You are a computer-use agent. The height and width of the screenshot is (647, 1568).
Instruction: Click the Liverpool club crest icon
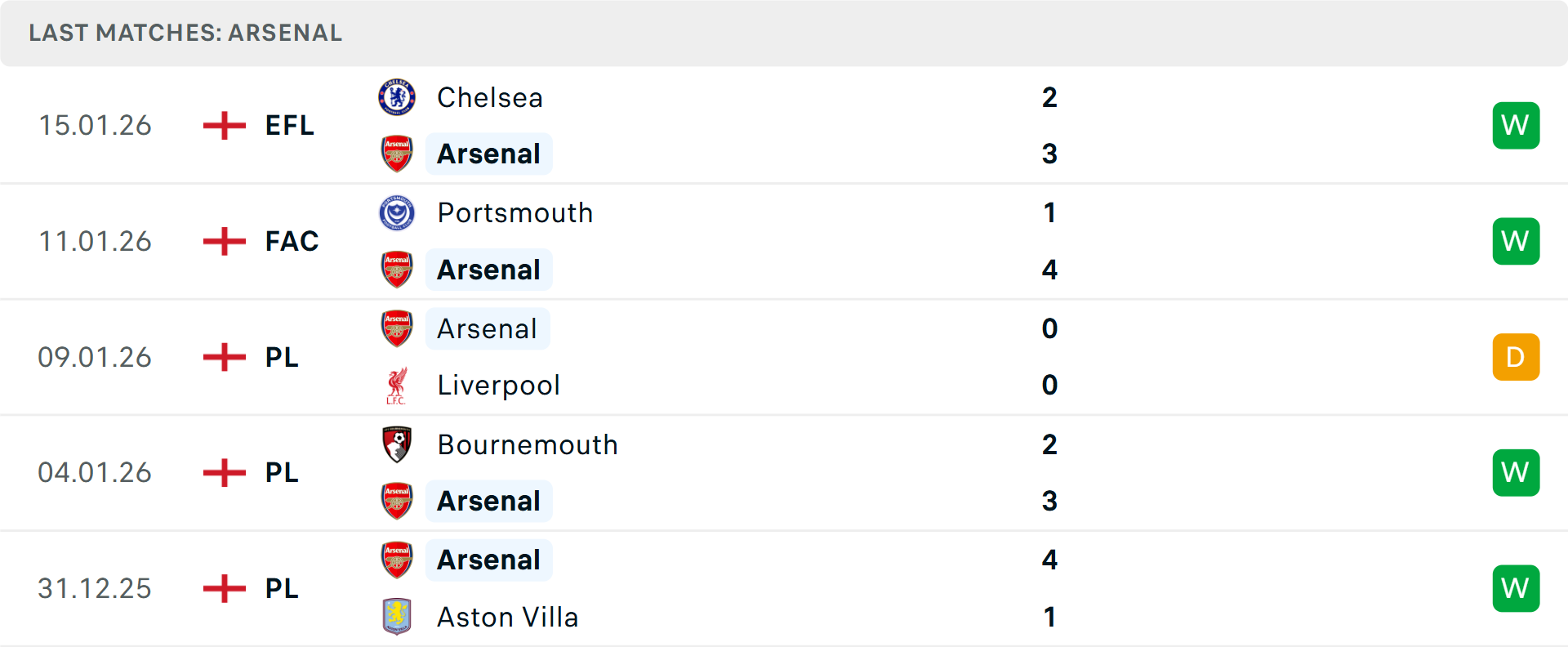tap(397, 386)
